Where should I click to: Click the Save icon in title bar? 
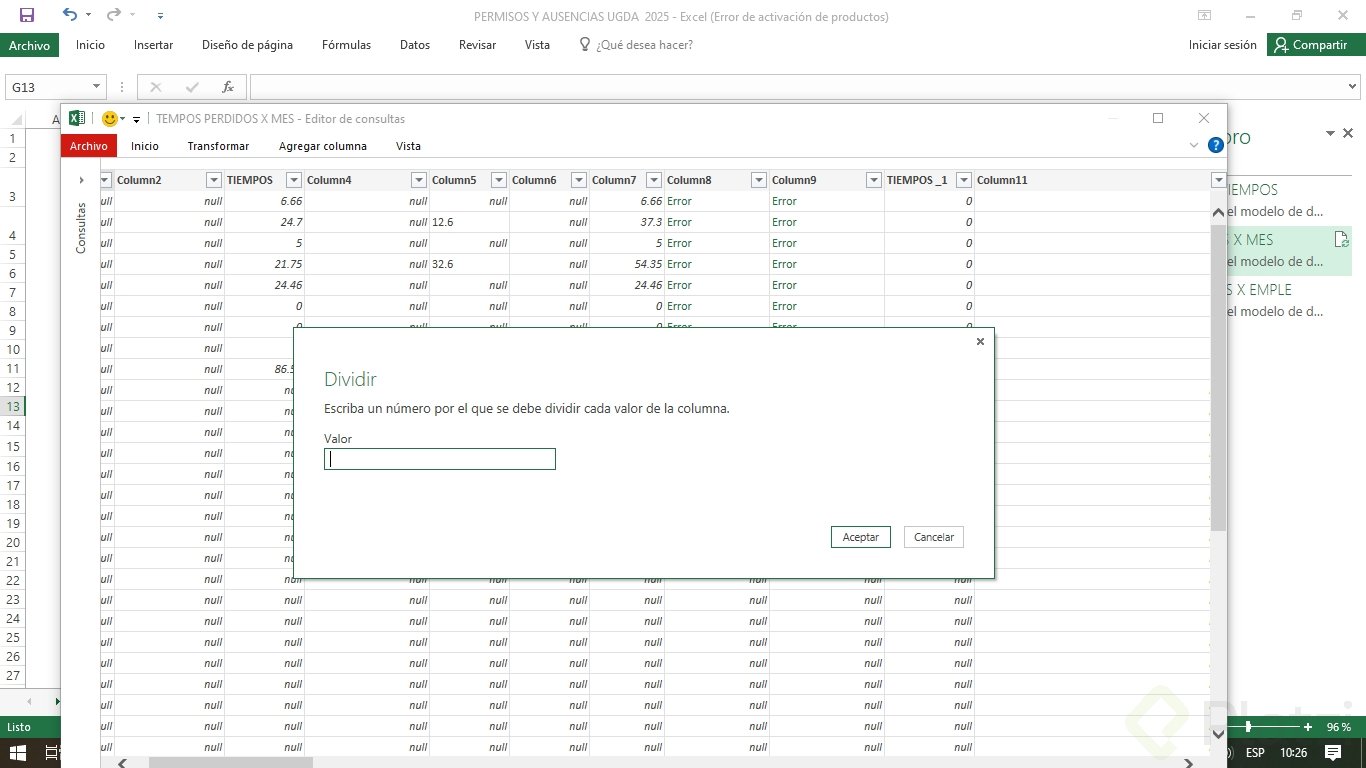point(27,15)
